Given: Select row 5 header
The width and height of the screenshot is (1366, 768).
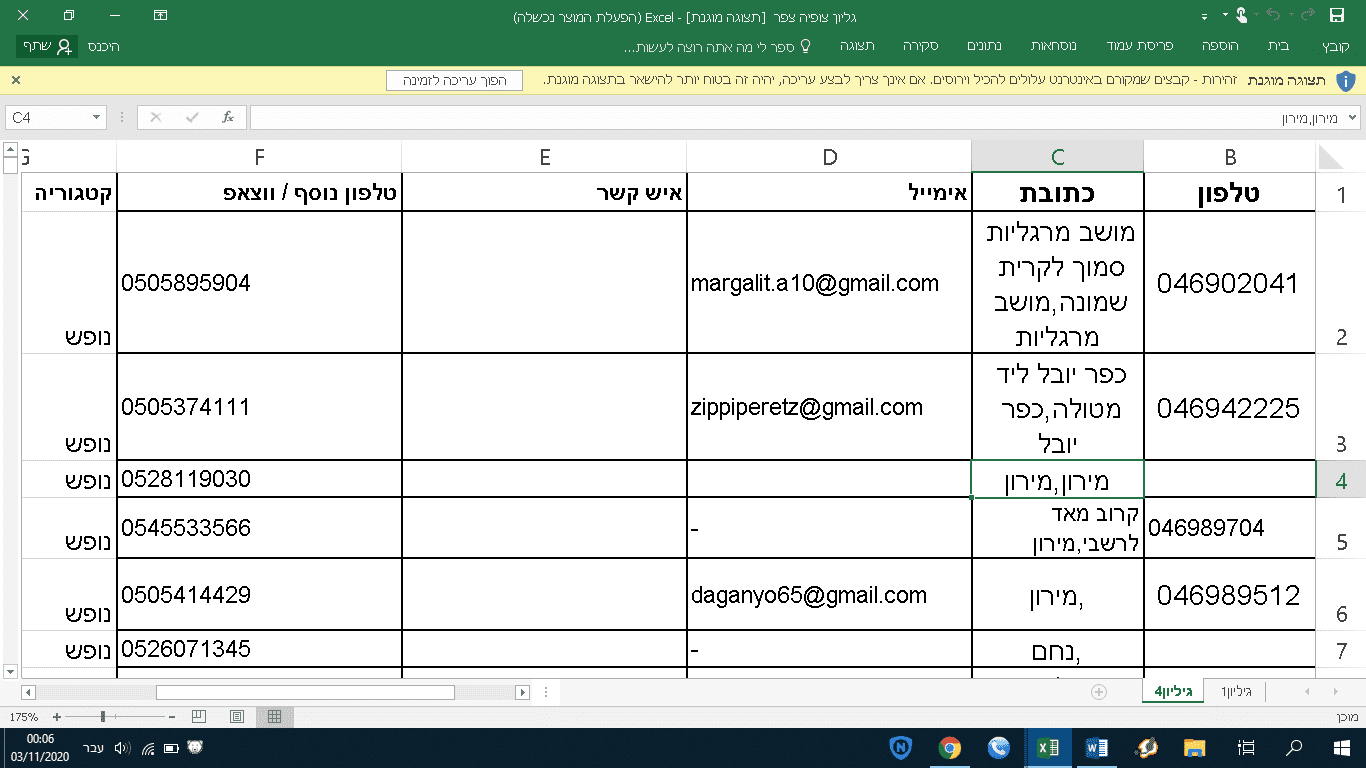Looking at the screenshot, I should coord(1341,528).
